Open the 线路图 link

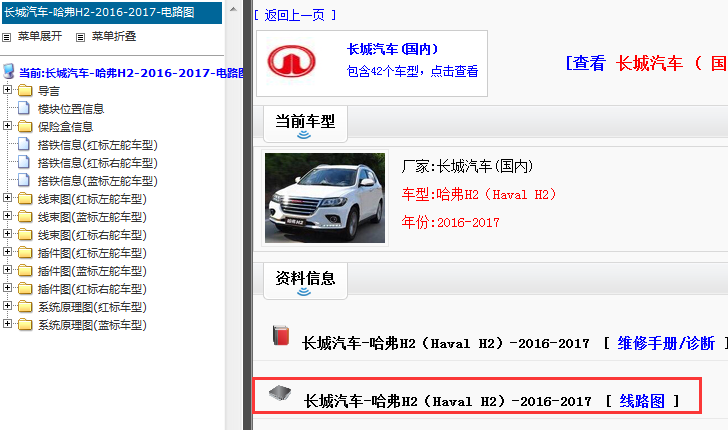click(642, 401)
